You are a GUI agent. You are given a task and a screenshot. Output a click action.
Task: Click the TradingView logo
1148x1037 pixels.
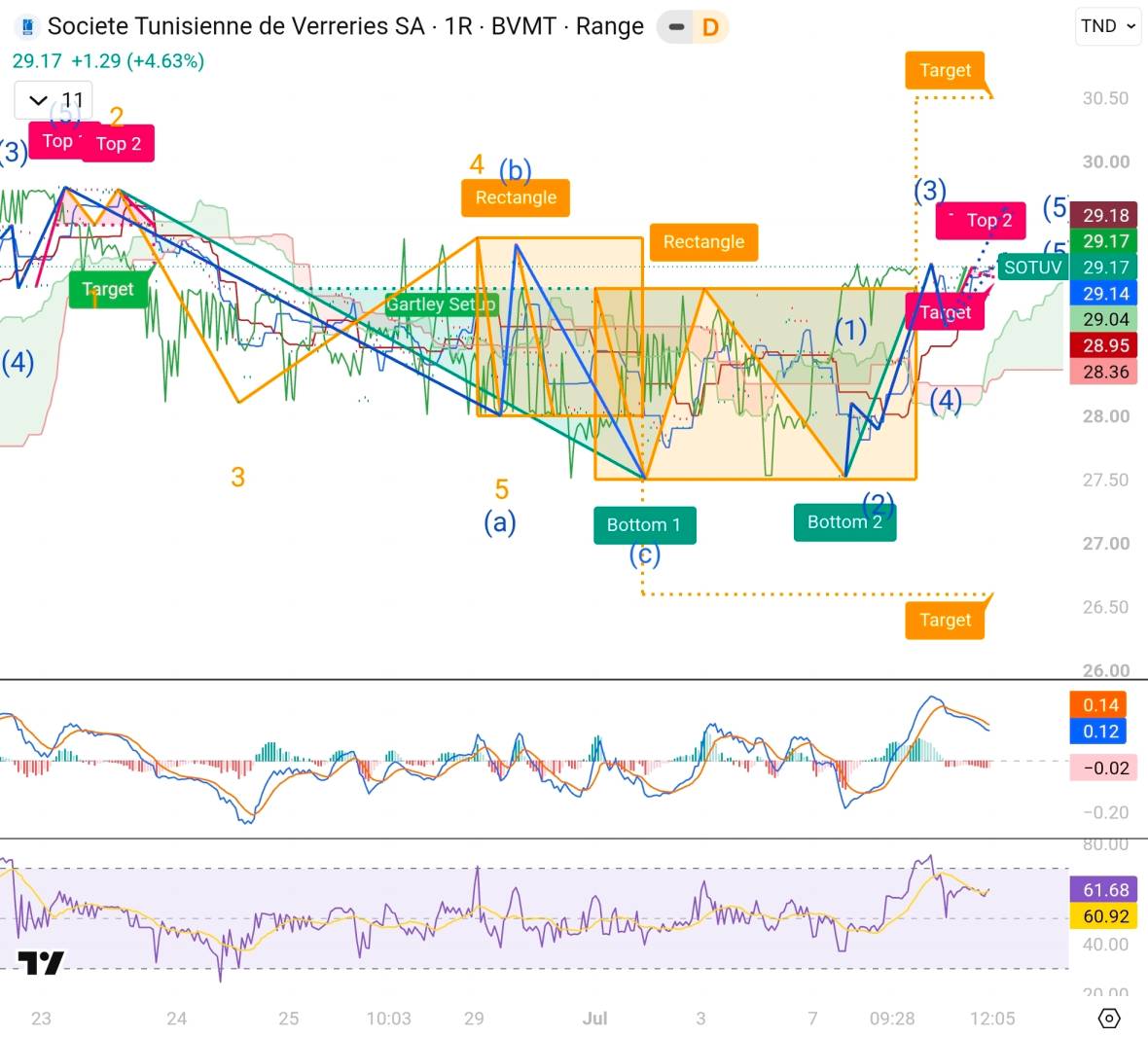[x=40, y=962]
